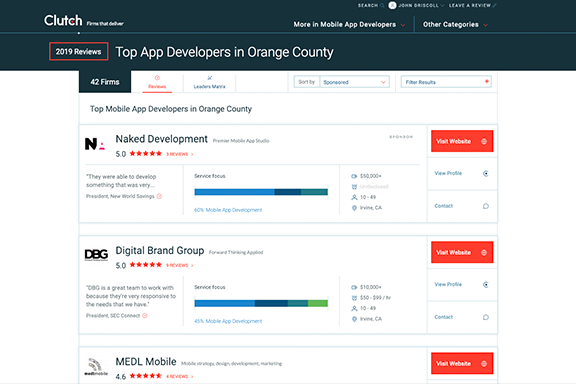Click 60% Mobile App Development link
Image resolution: width=576 pixels, height=384 pixels.
(228, 210)
